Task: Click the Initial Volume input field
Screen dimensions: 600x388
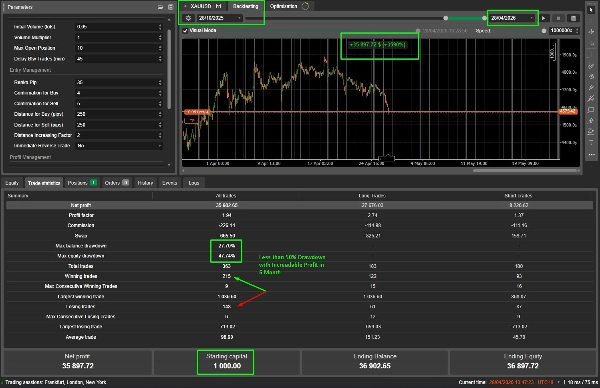Action: tap(119, 27)
